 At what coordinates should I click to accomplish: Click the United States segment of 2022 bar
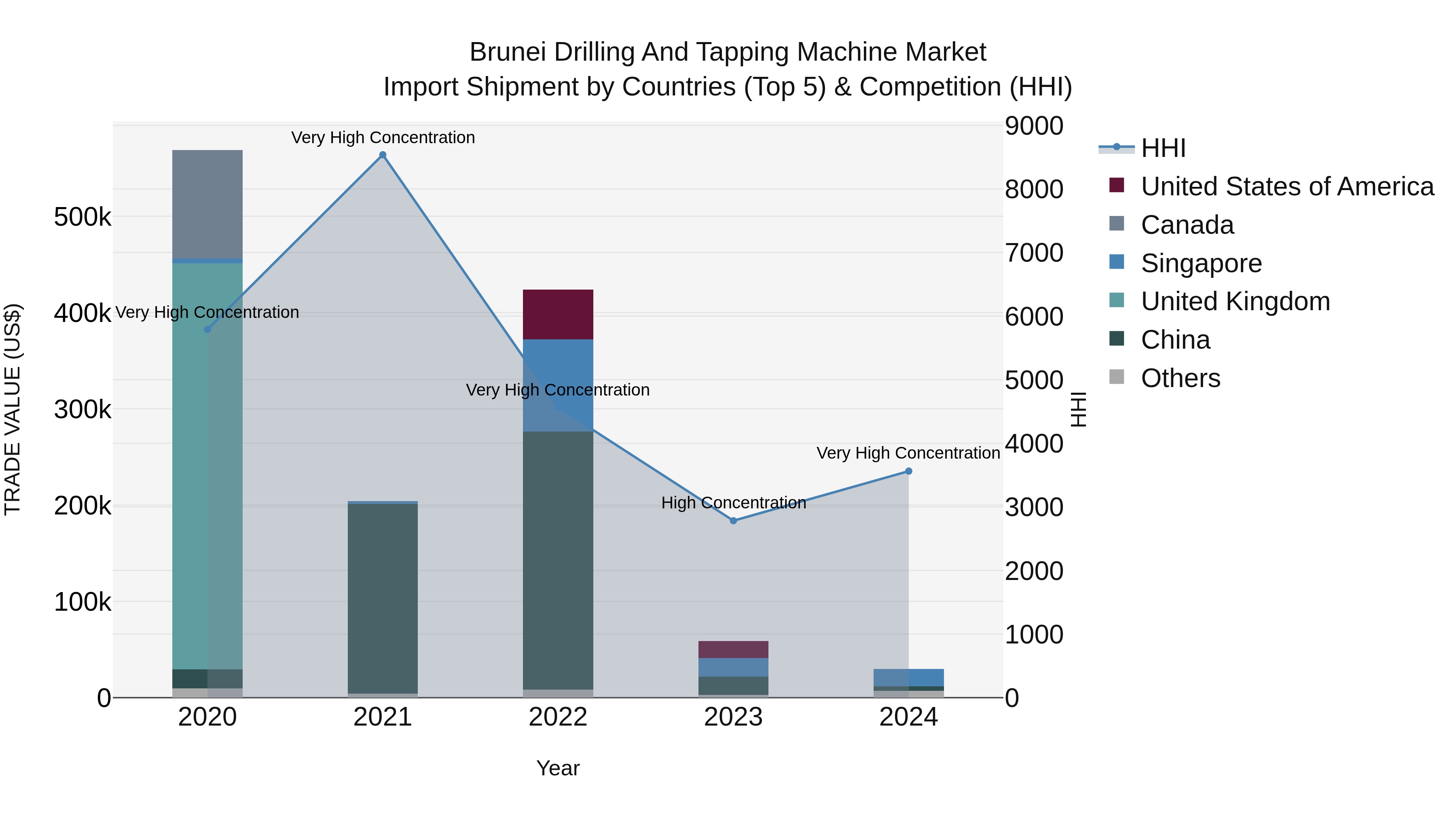click(558, 315)
